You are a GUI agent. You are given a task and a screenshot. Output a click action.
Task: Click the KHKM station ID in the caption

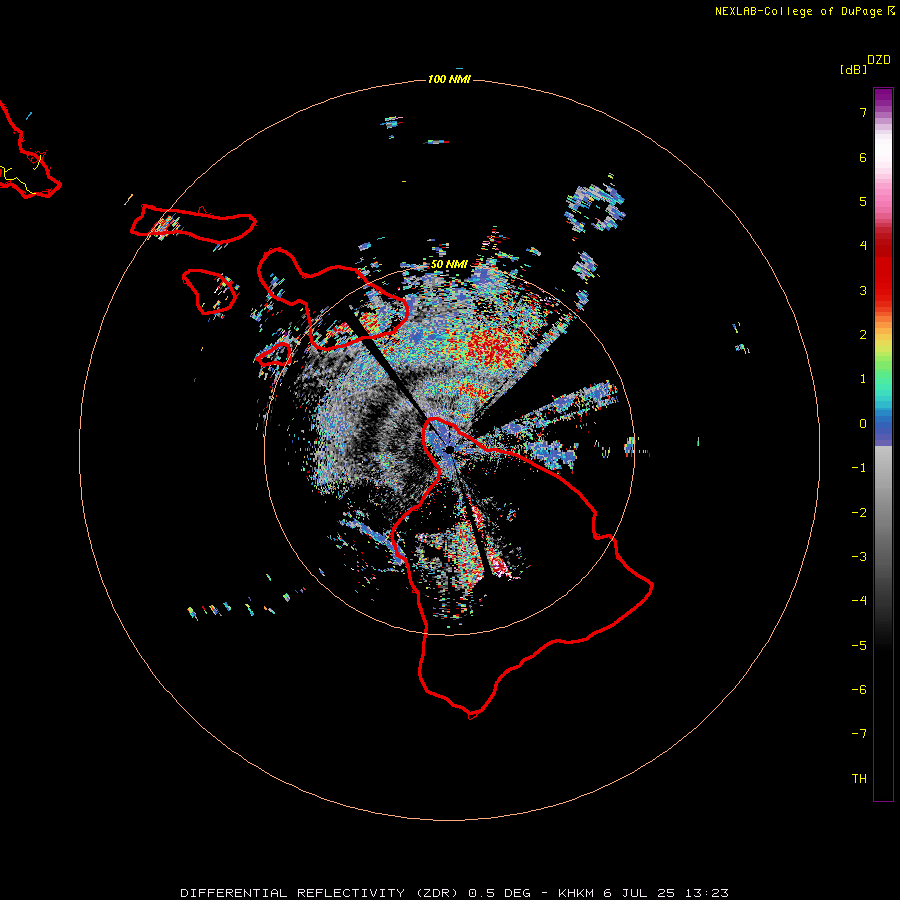click(x=576, y=893)
